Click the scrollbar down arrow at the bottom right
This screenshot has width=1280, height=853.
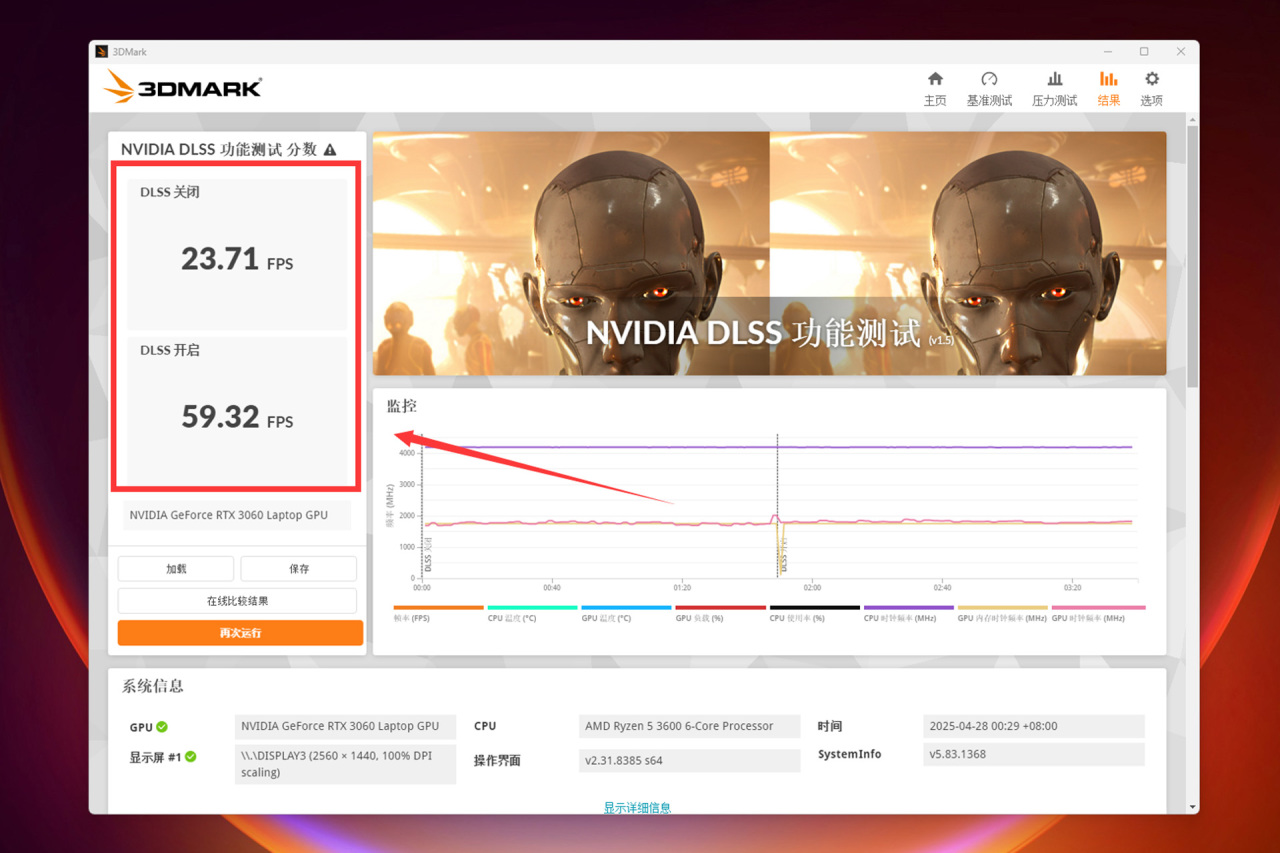(1192, 806)
